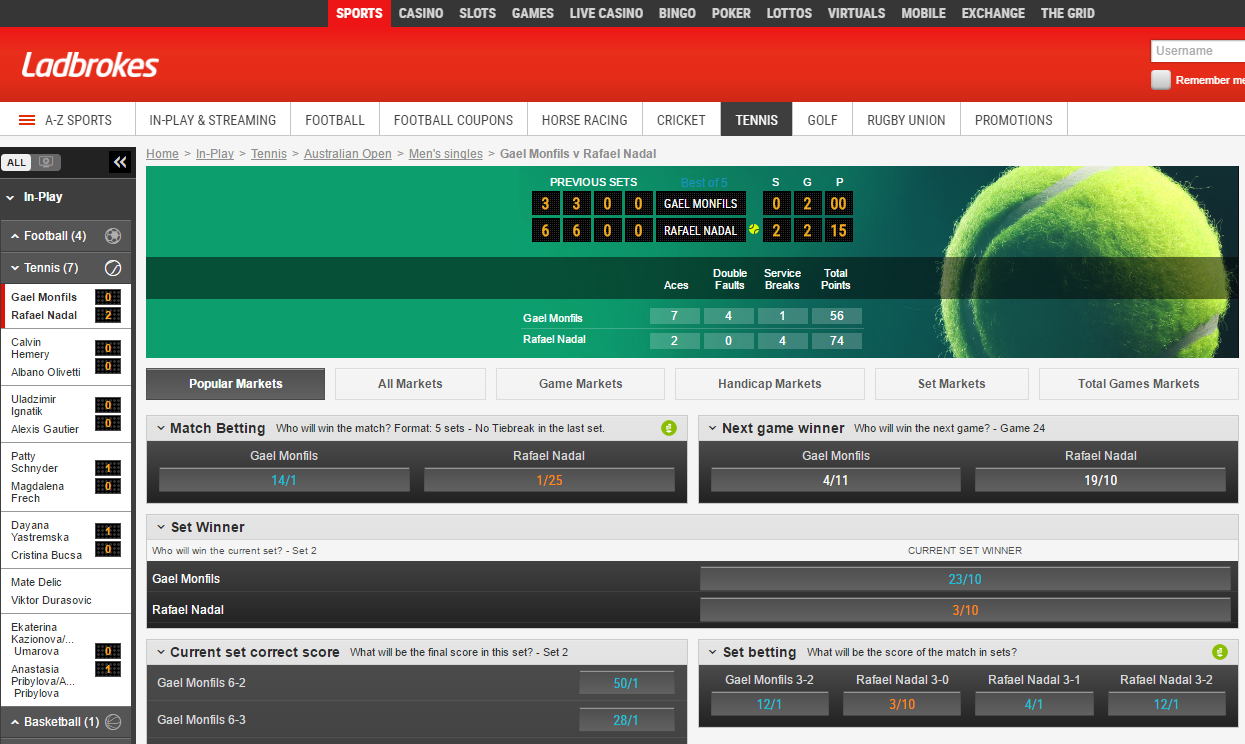Collapse the Set Winner market panel
The image size is (1245, 744).
[160, 527]
